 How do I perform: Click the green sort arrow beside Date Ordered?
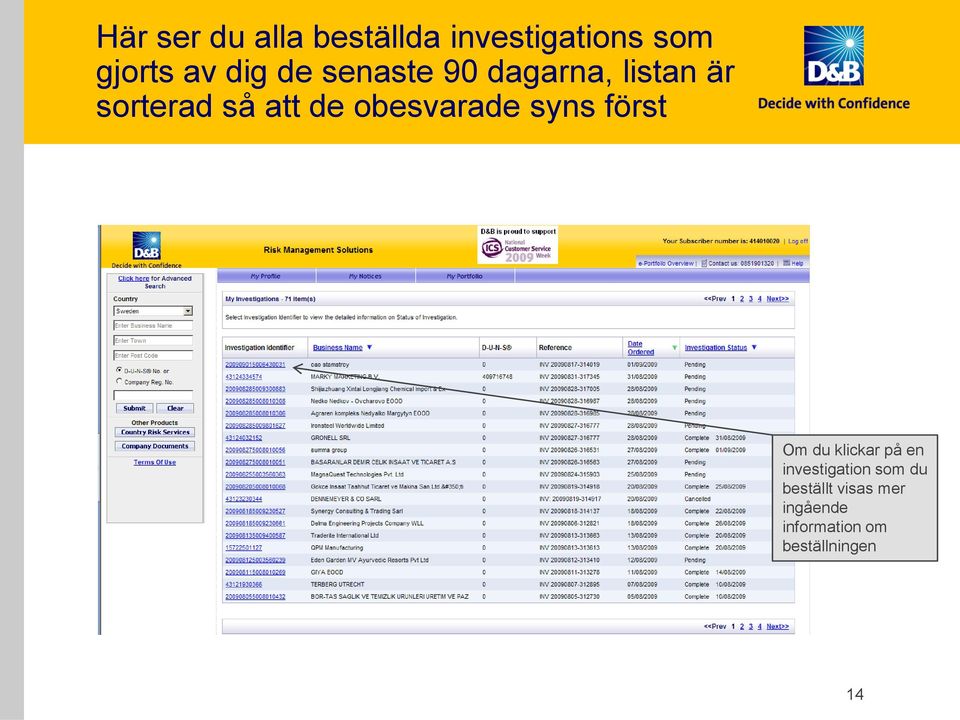coord(674,348)
